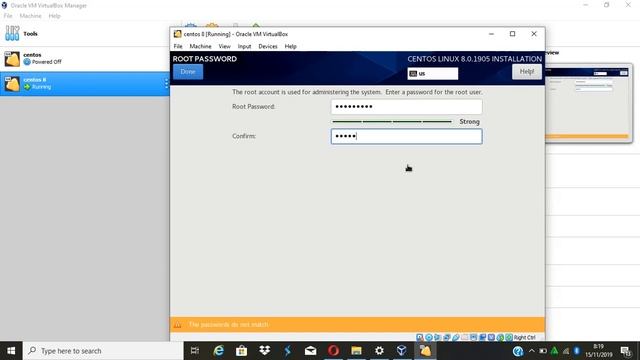Open Help menu of VM window
Screen dimensions: 640x360
tap(291, 47)
